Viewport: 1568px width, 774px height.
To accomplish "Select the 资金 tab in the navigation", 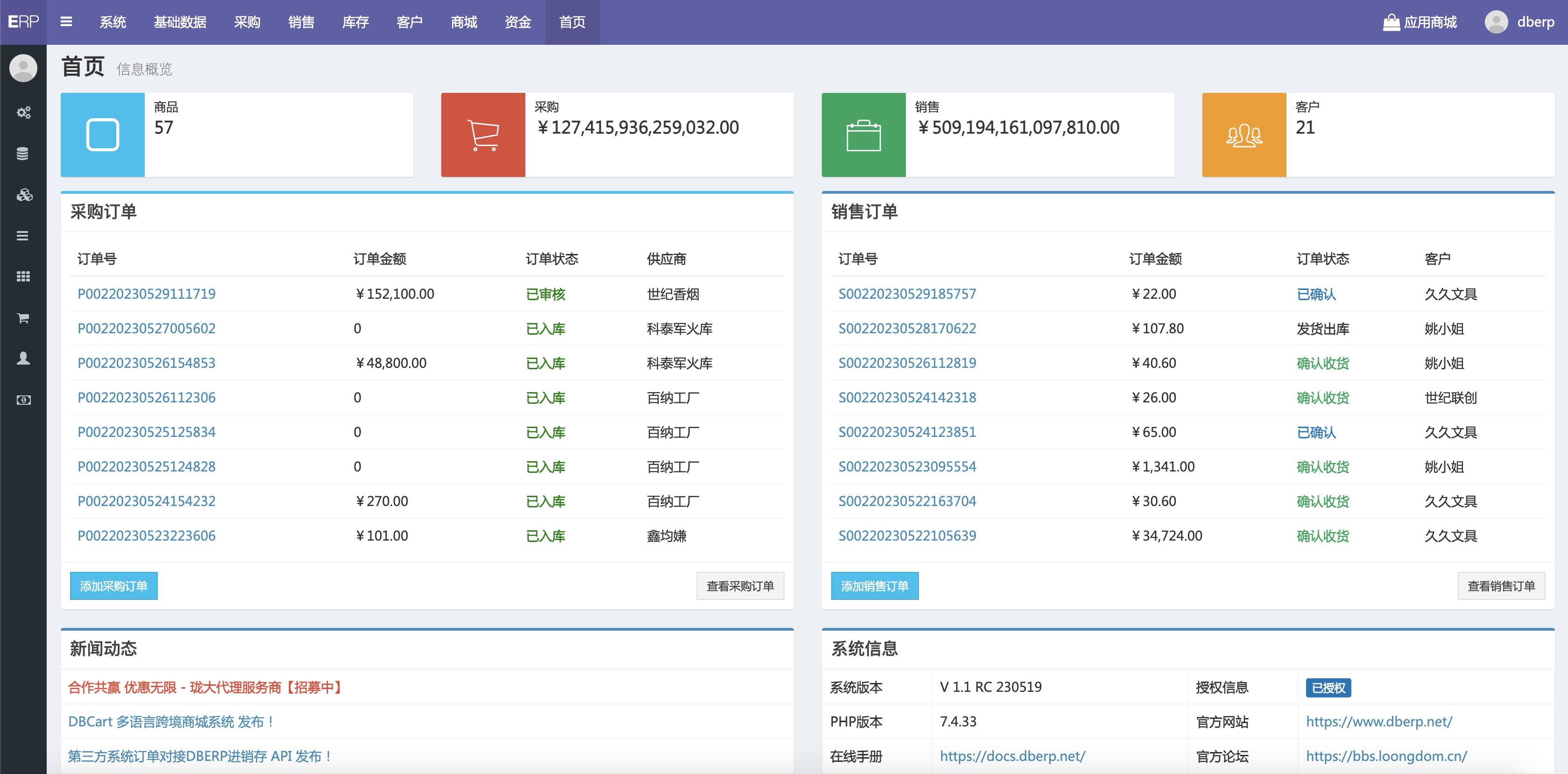I will (517, 22).
